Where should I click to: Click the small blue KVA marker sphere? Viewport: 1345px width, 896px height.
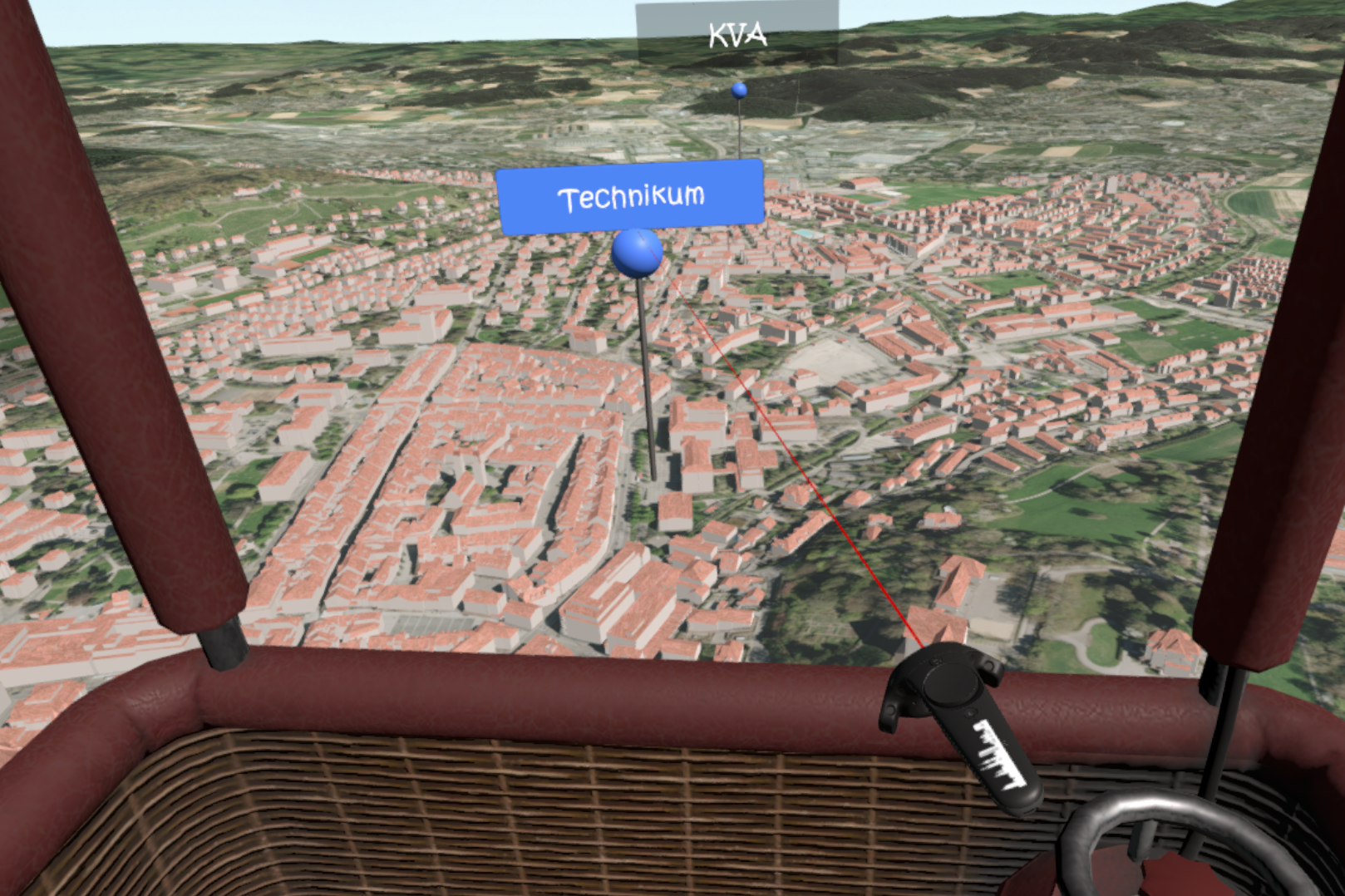pyautogui.click(x=739, y=90)
